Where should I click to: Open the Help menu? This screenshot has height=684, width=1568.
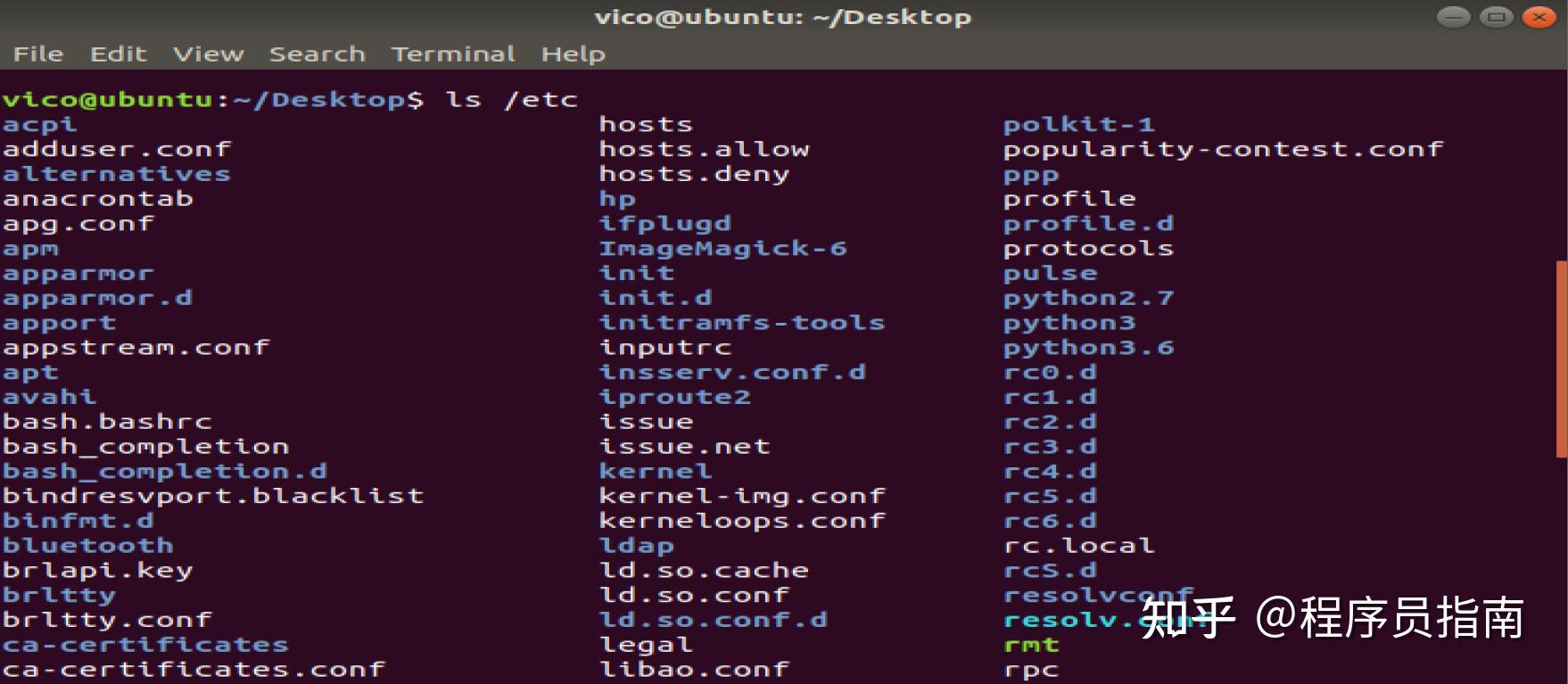point(574,54)
